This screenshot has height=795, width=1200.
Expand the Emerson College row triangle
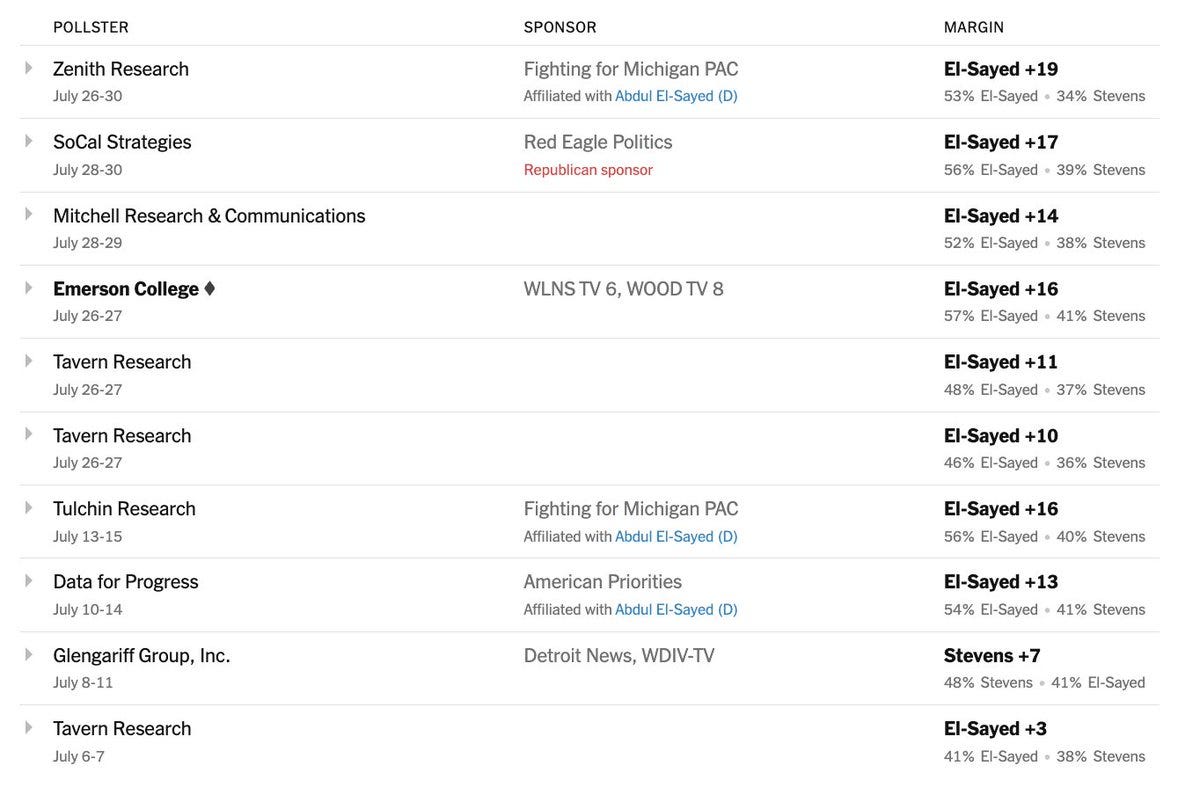click(28, 288)
